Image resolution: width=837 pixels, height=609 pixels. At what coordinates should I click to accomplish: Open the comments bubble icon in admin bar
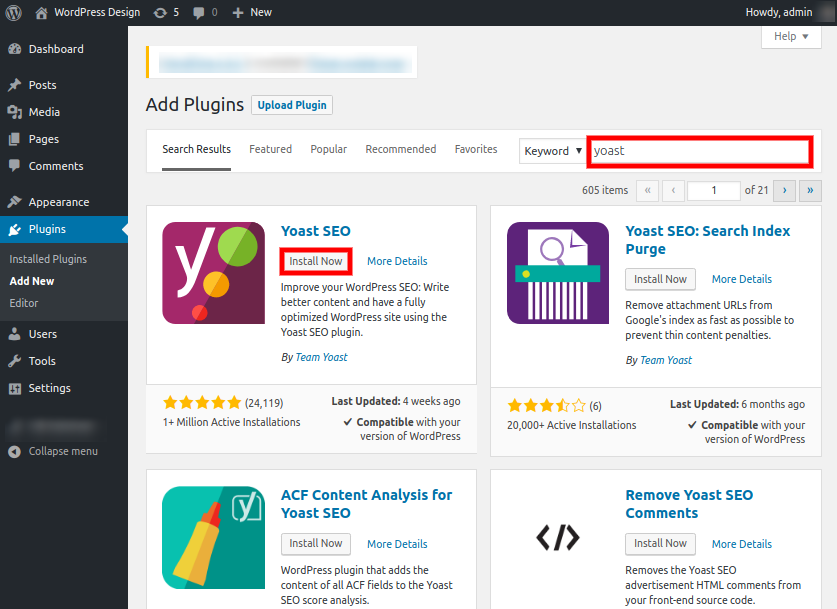[199, 13]
